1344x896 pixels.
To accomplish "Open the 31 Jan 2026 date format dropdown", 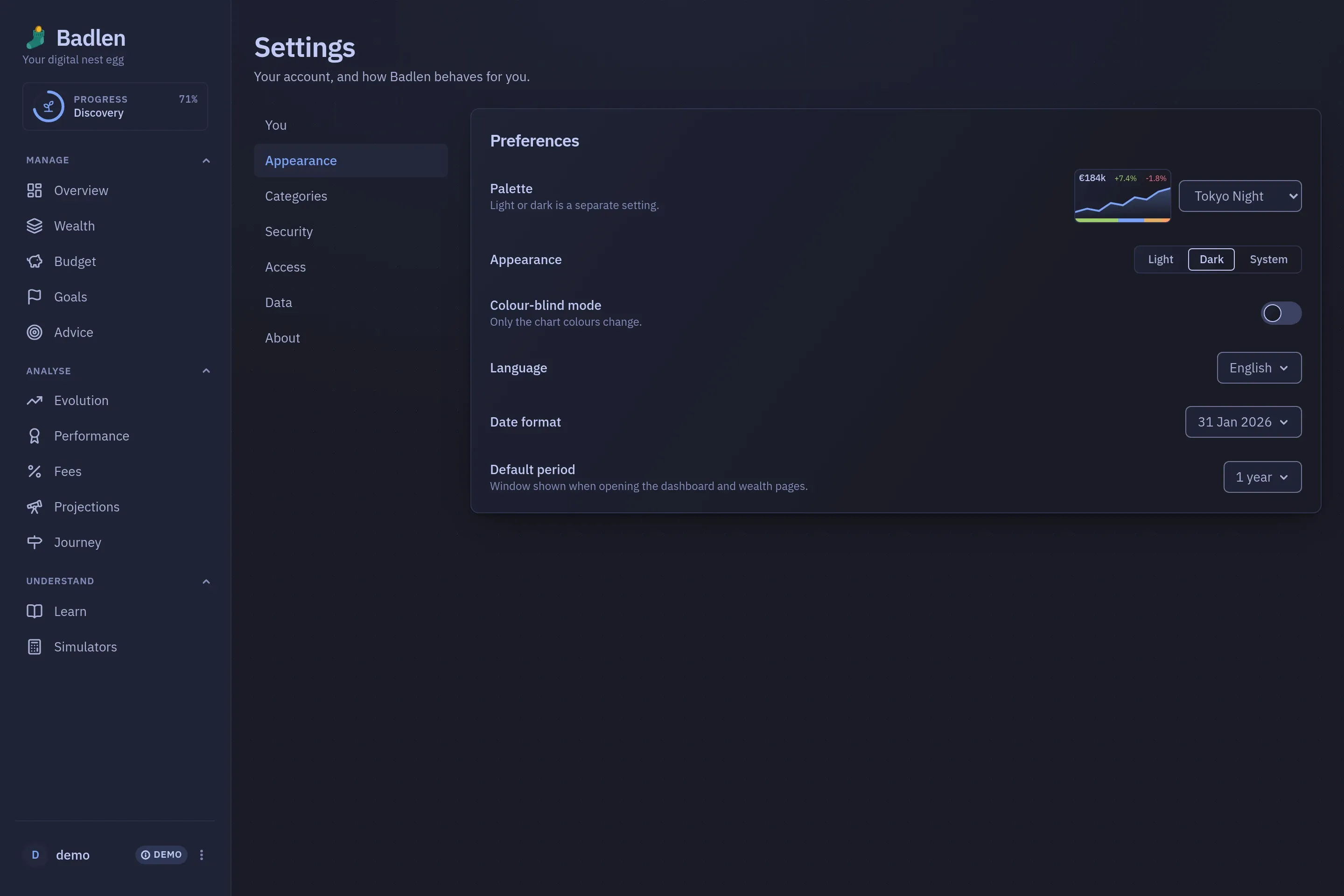I will (x=1243, y=422).
